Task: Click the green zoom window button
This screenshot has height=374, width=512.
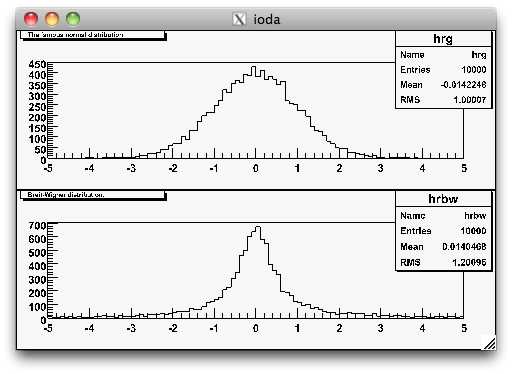Action: (x=73, y=19)
